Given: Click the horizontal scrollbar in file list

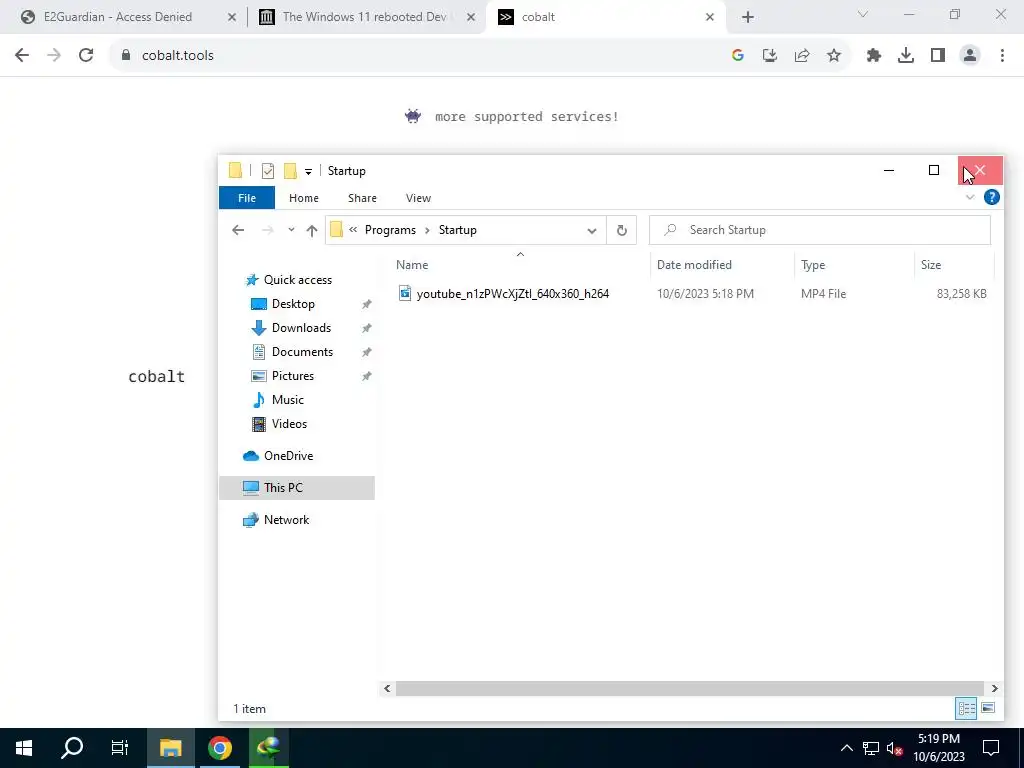Looking at the screenshot, I should coord(690,688).
